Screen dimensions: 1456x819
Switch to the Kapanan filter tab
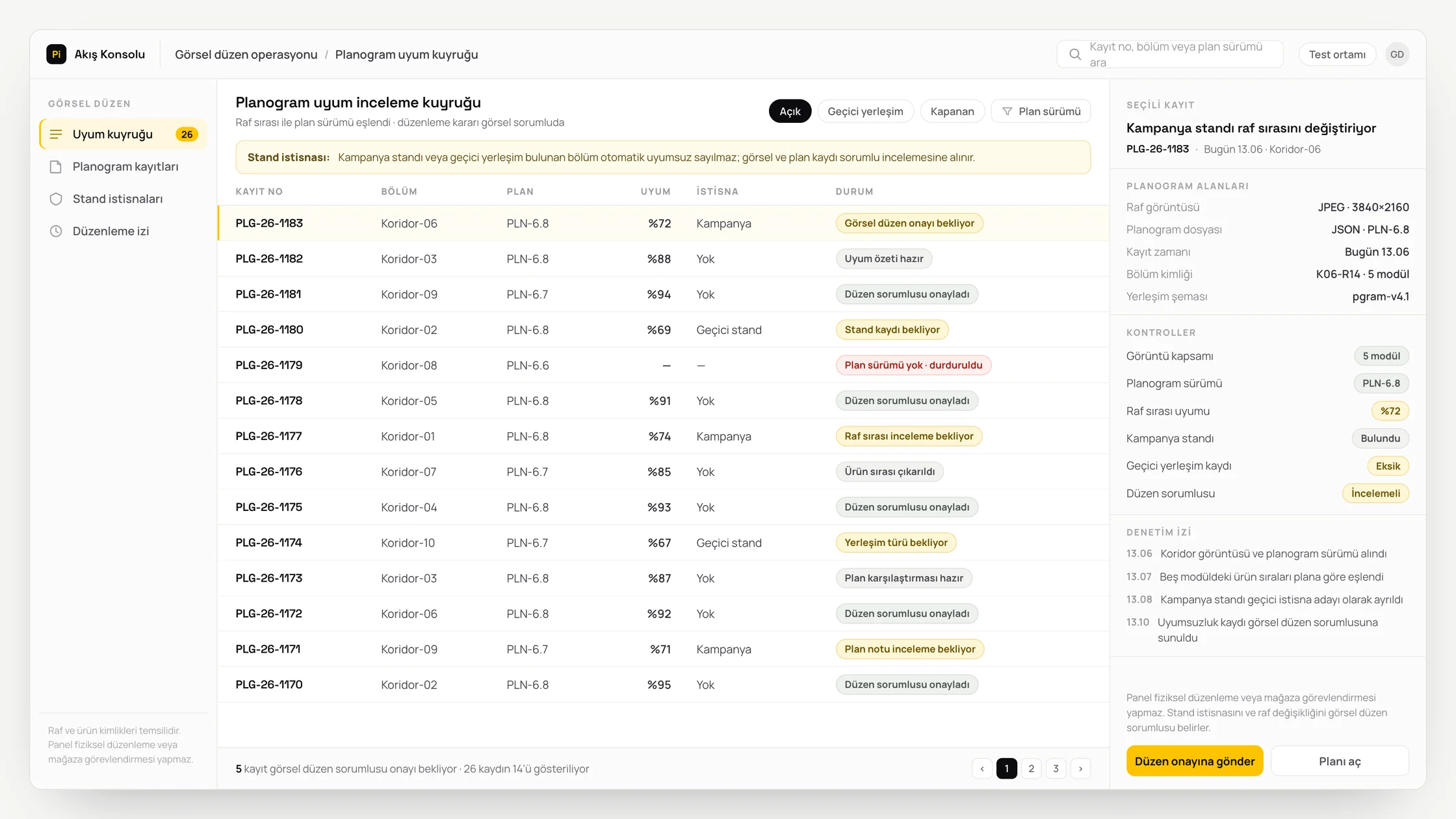point(952,111)
